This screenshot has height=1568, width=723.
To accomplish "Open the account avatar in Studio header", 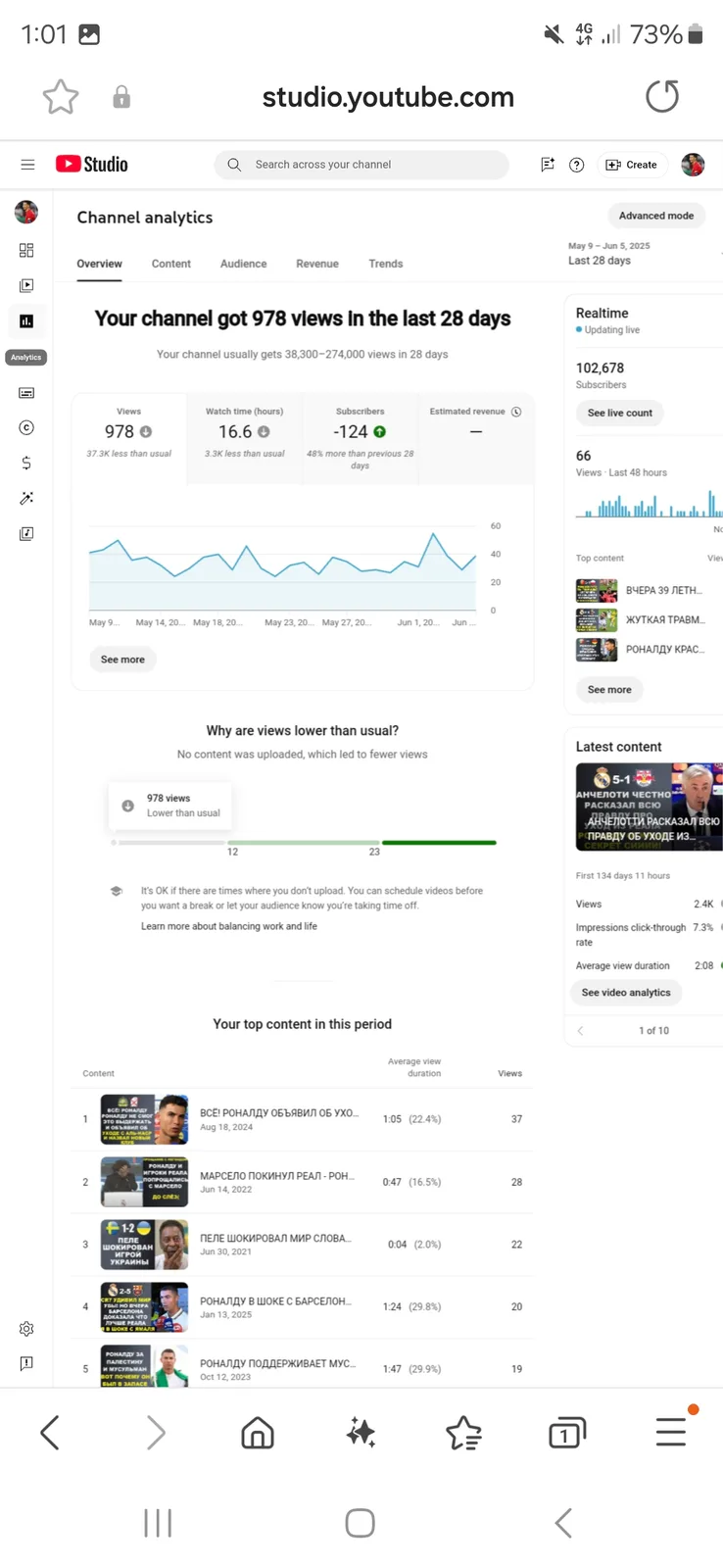I will pos(693,165).
